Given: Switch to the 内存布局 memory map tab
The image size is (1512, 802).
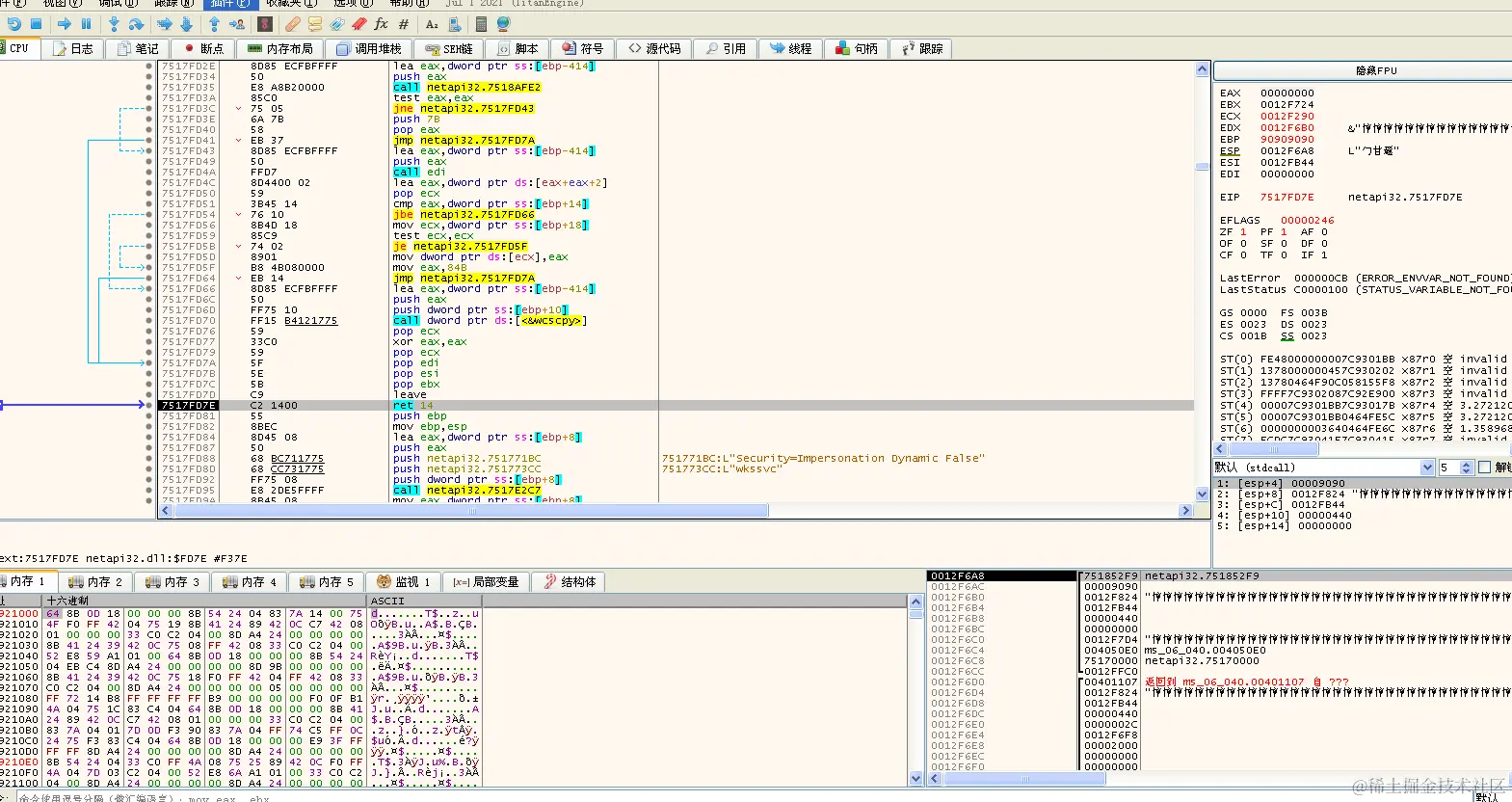Looking at the screenshot, I should click(x=280, y=48).
